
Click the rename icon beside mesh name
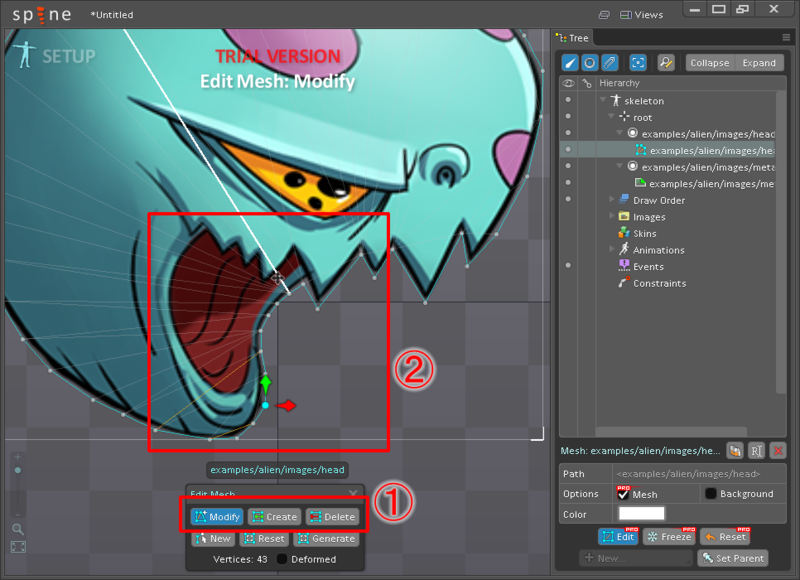click(x=756, y=450)
